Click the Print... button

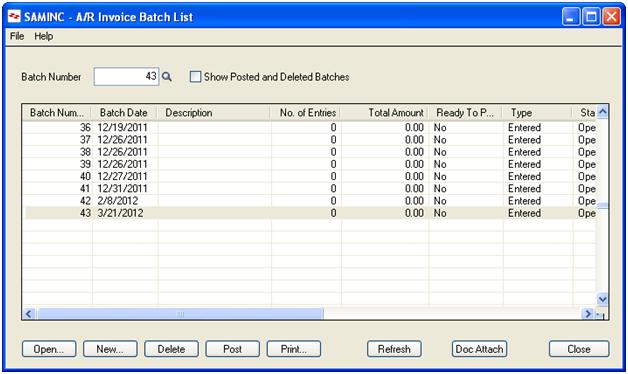[294, 349]
